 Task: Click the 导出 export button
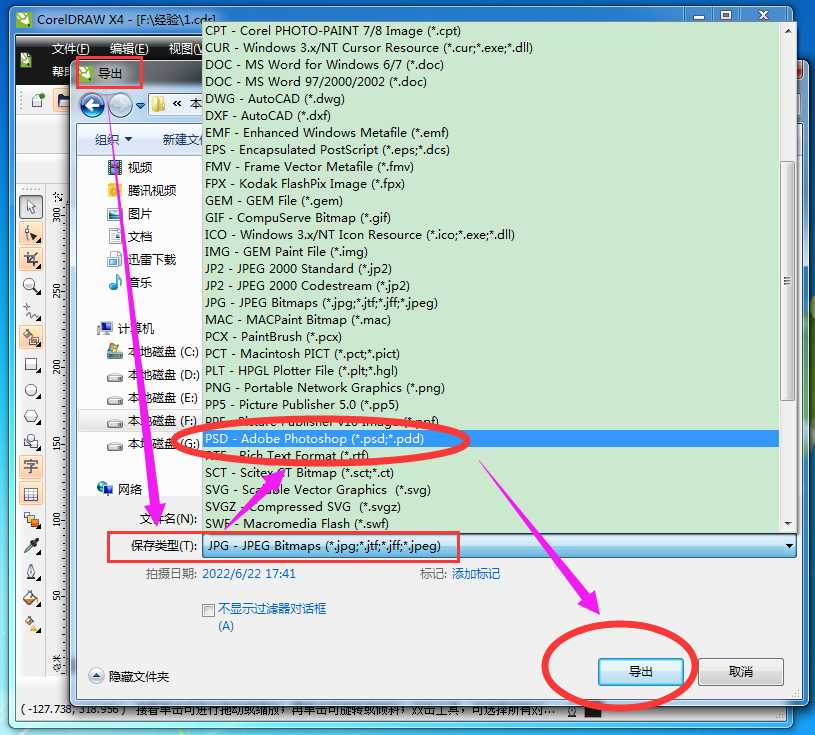click(640, 672)
